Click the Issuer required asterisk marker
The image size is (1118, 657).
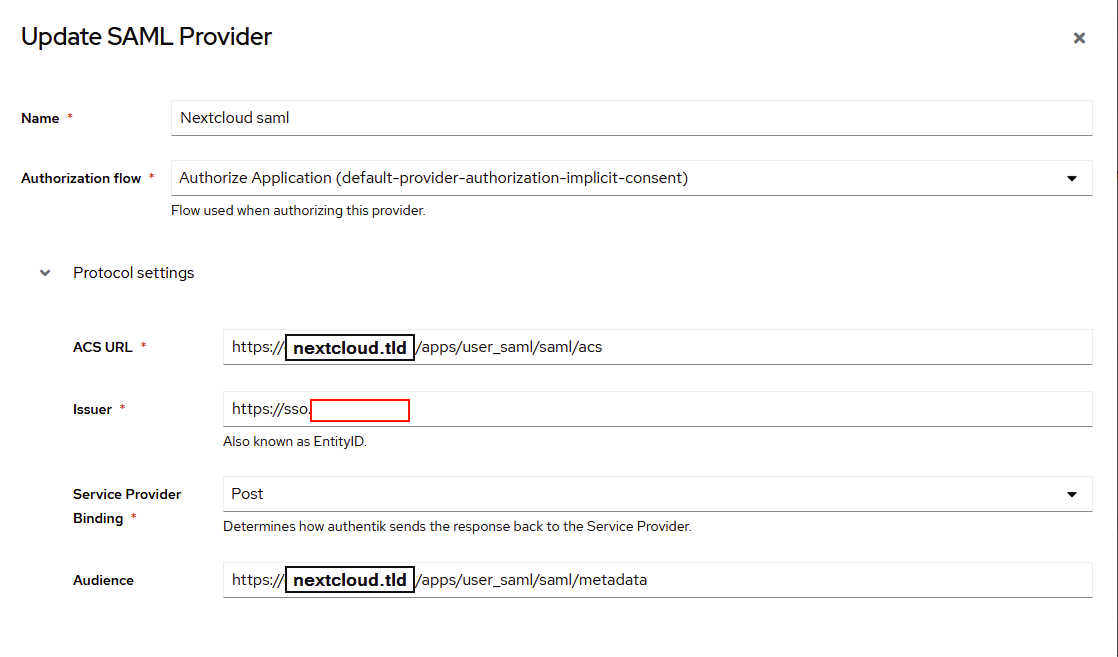point(121,408)
